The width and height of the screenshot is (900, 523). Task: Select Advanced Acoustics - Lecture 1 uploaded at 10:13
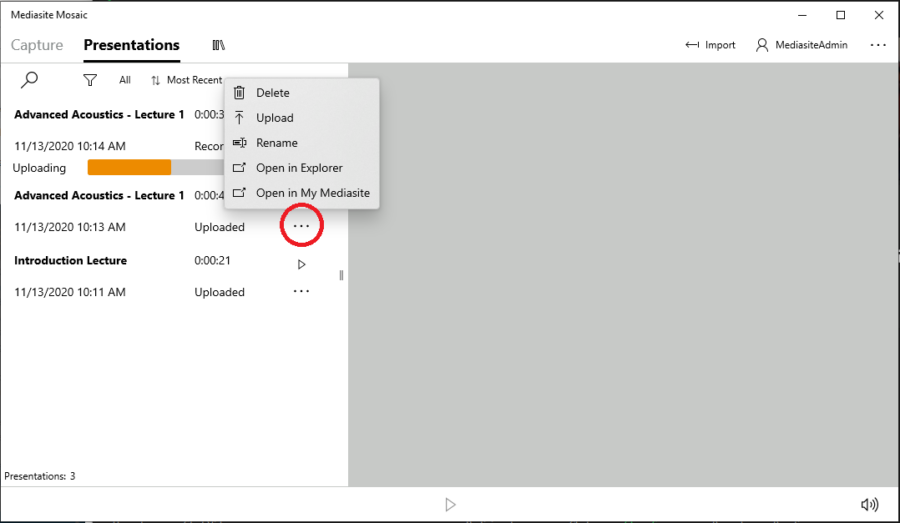point(99,196)
